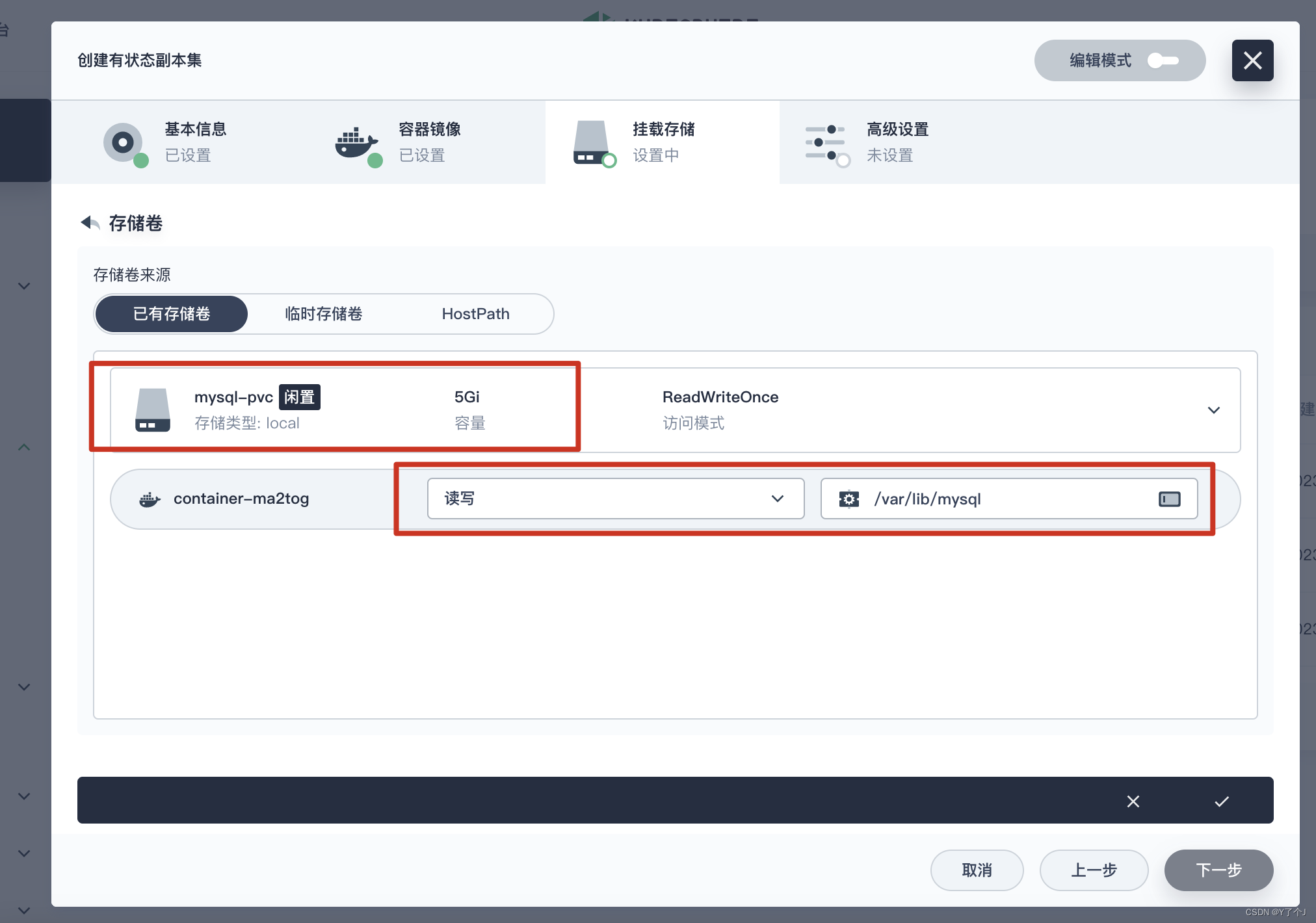Confirm volume settings with the checkmark icon
Viewport: 1316px width, 923px height.
[x=1222, y=801]
